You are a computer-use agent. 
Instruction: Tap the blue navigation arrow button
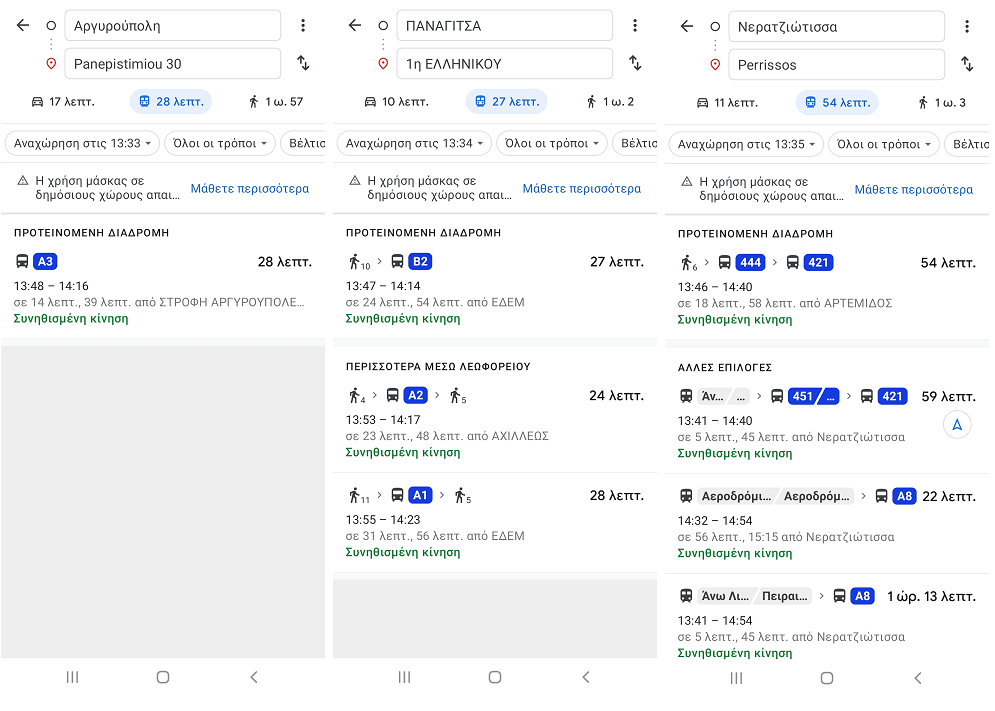957,425
